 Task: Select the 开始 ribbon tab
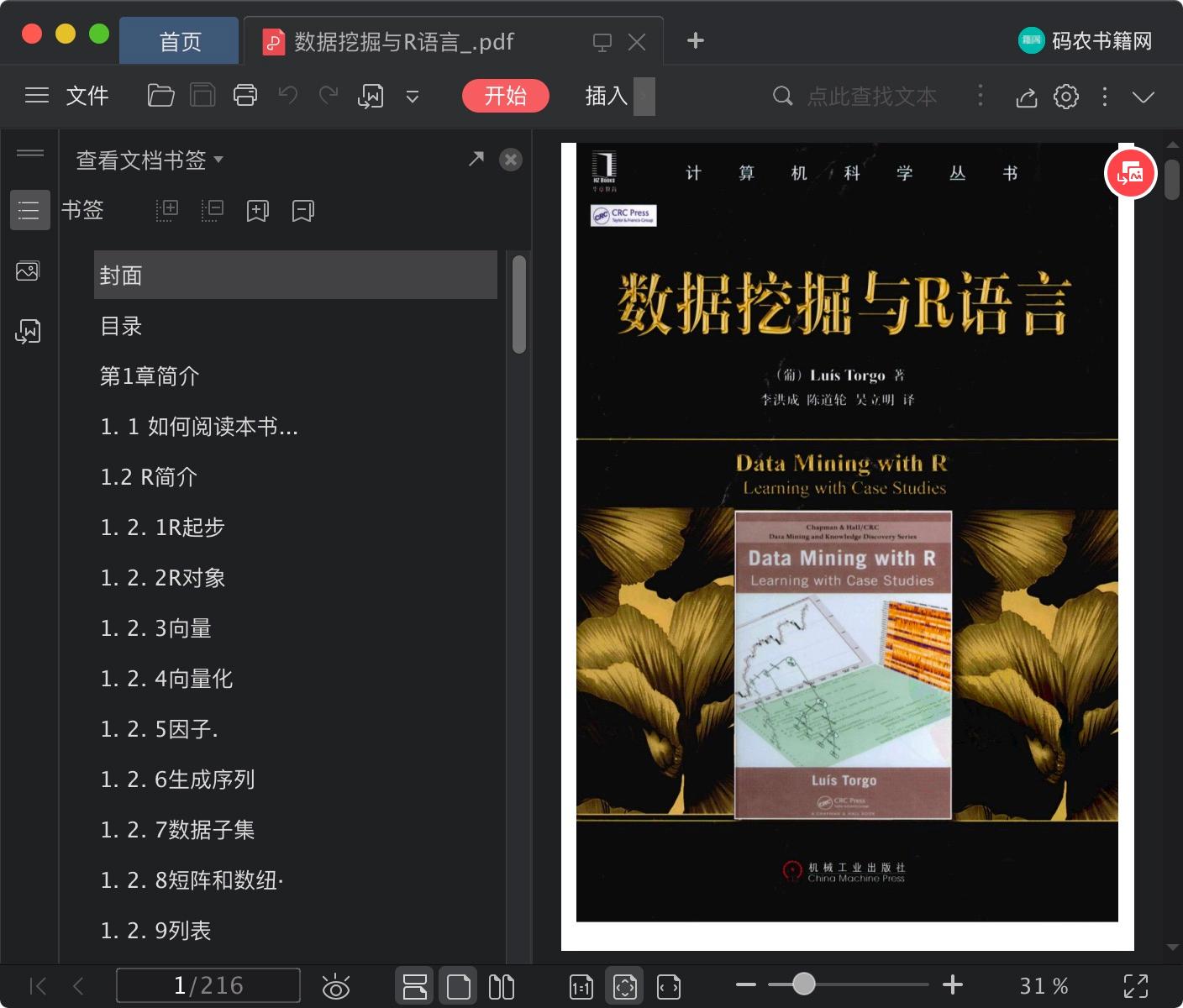(506, 96)
